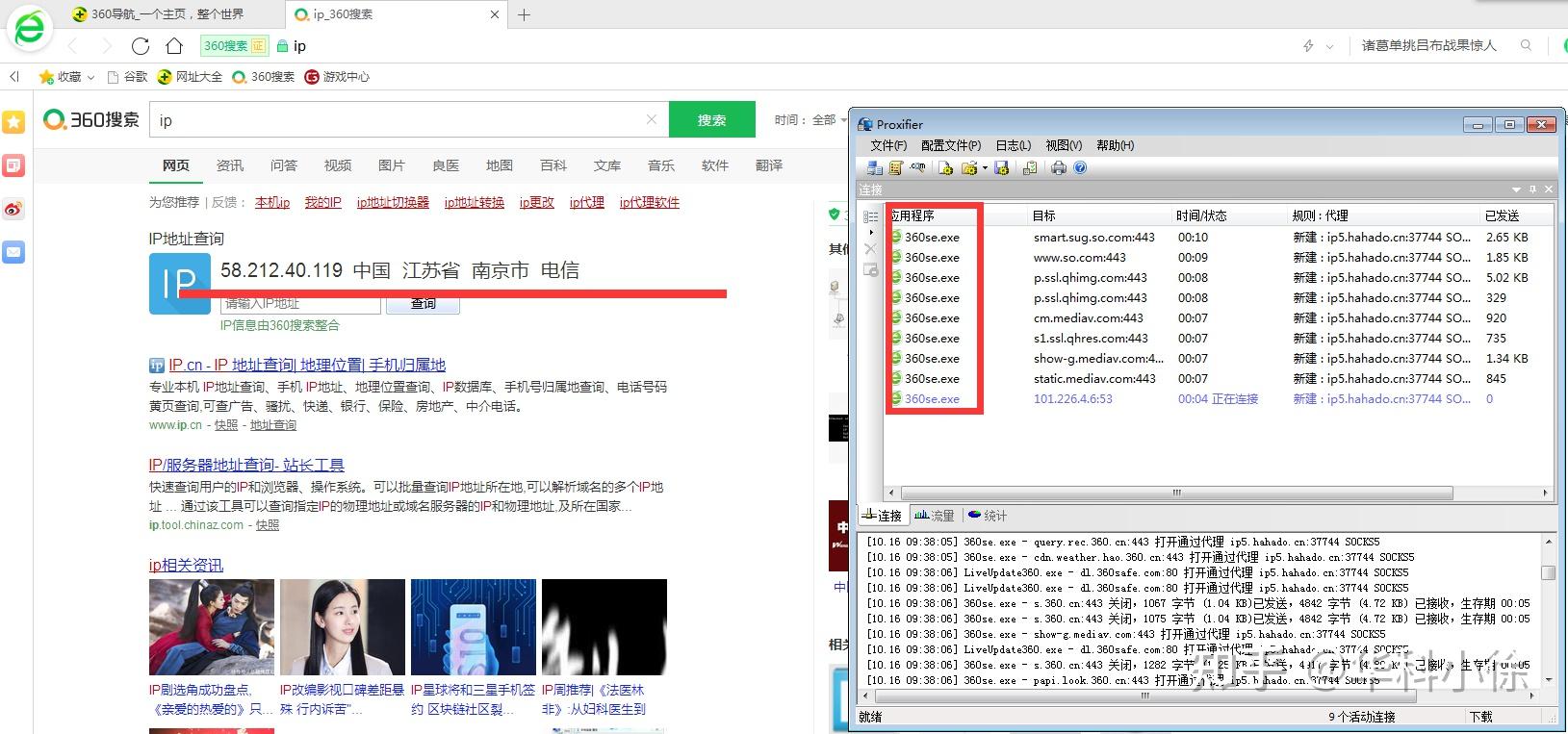Screen dimensions: 1568x734
Task: Open Proxy Servers settings icon in Proxifier toolbar
Action: tap(875, 168)
